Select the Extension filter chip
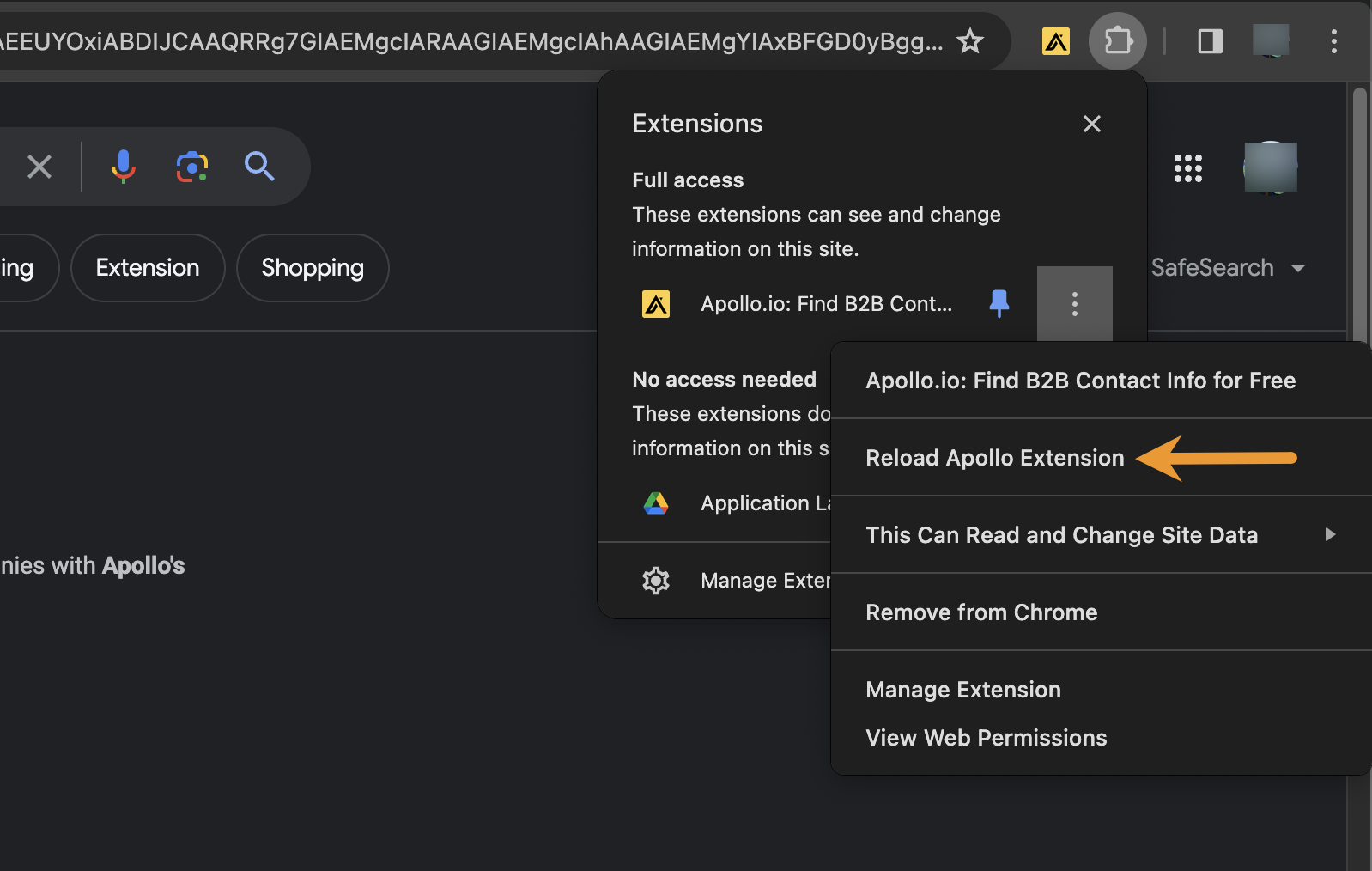 point(148,268)
